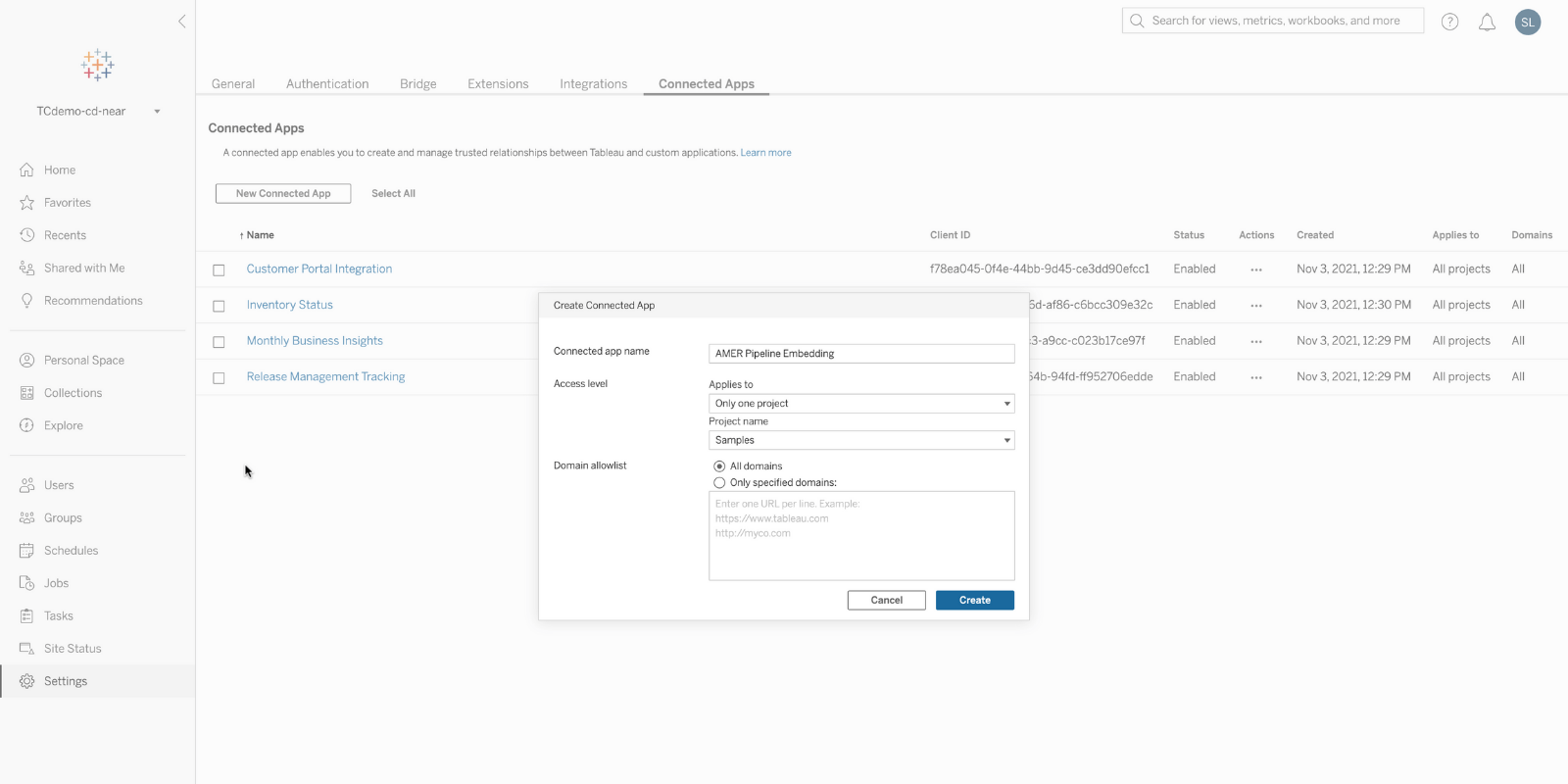The height and width of the screenshot is (784, 1568).
Task: Check the Customer Portal Integration row checkbox
Action: 219,269
